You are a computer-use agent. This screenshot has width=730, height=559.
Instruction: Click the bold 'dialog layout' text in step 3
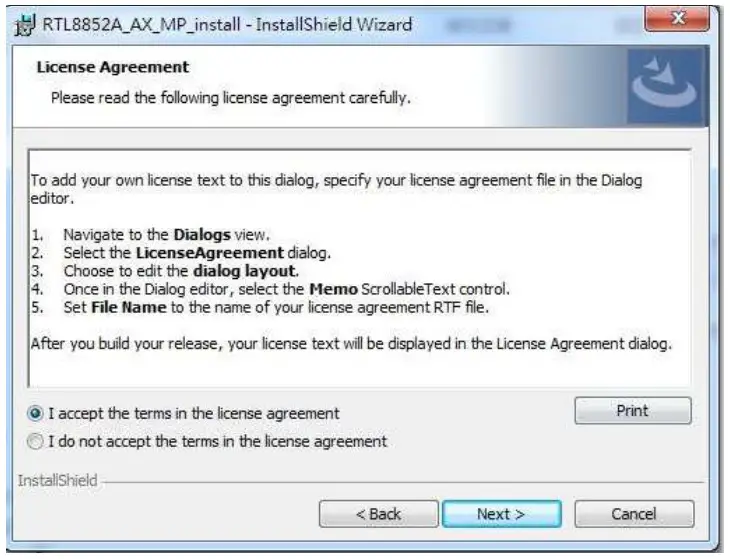point(246,271)
